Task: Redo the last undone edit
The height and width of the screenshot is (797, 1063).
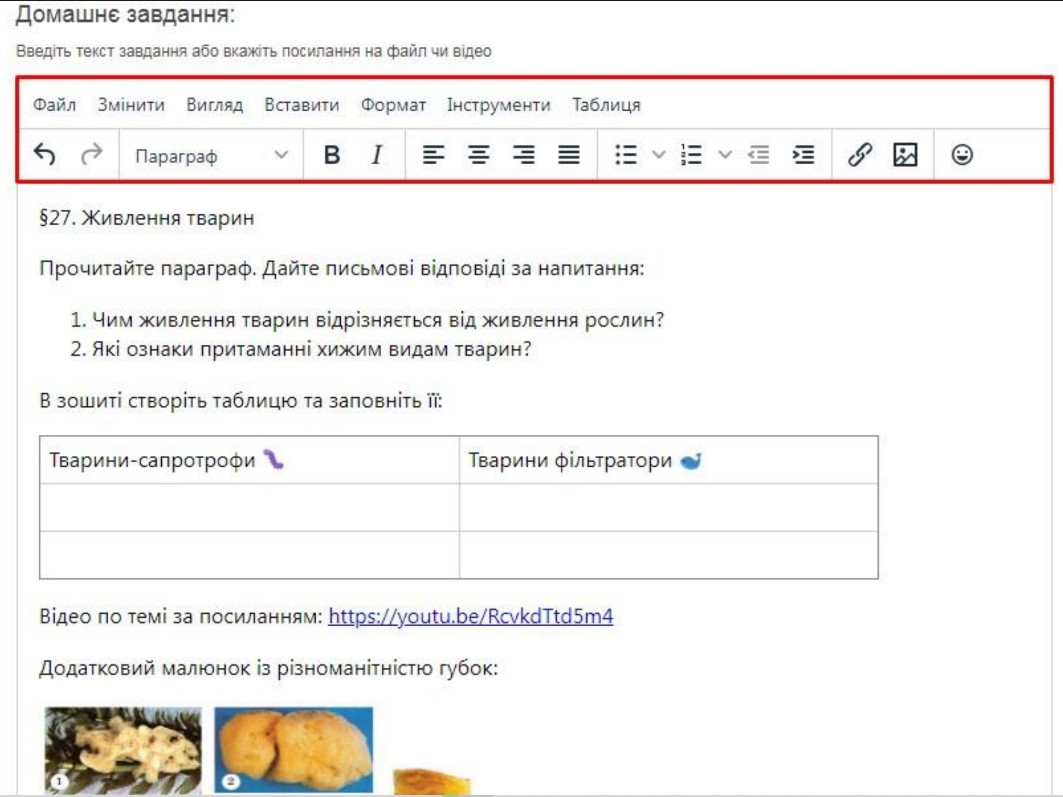Action: click(92, 155)
